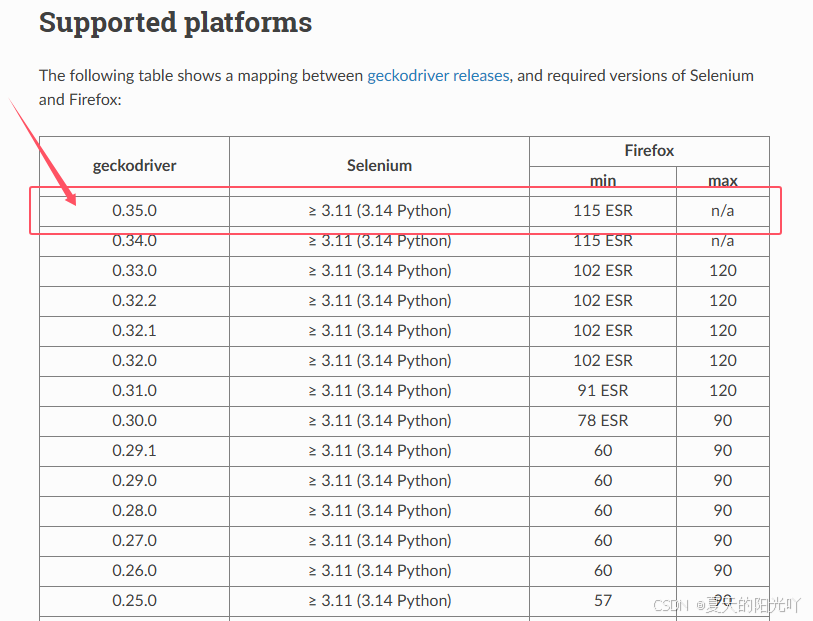The height and width of the screenshot is (621, 813).
Task: Click geckodriver version 0.35.0 cell
Action: [x=134, y=210]
